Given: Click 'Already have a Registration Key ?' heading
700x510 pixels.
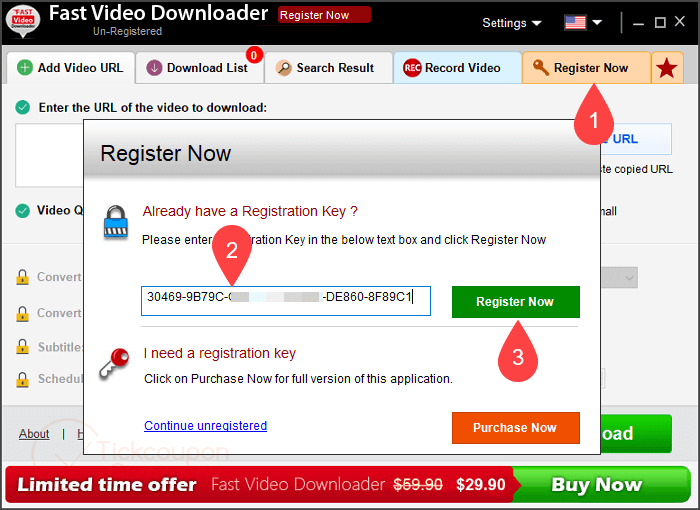Looking at the screenshot, I should coord(250,211).
